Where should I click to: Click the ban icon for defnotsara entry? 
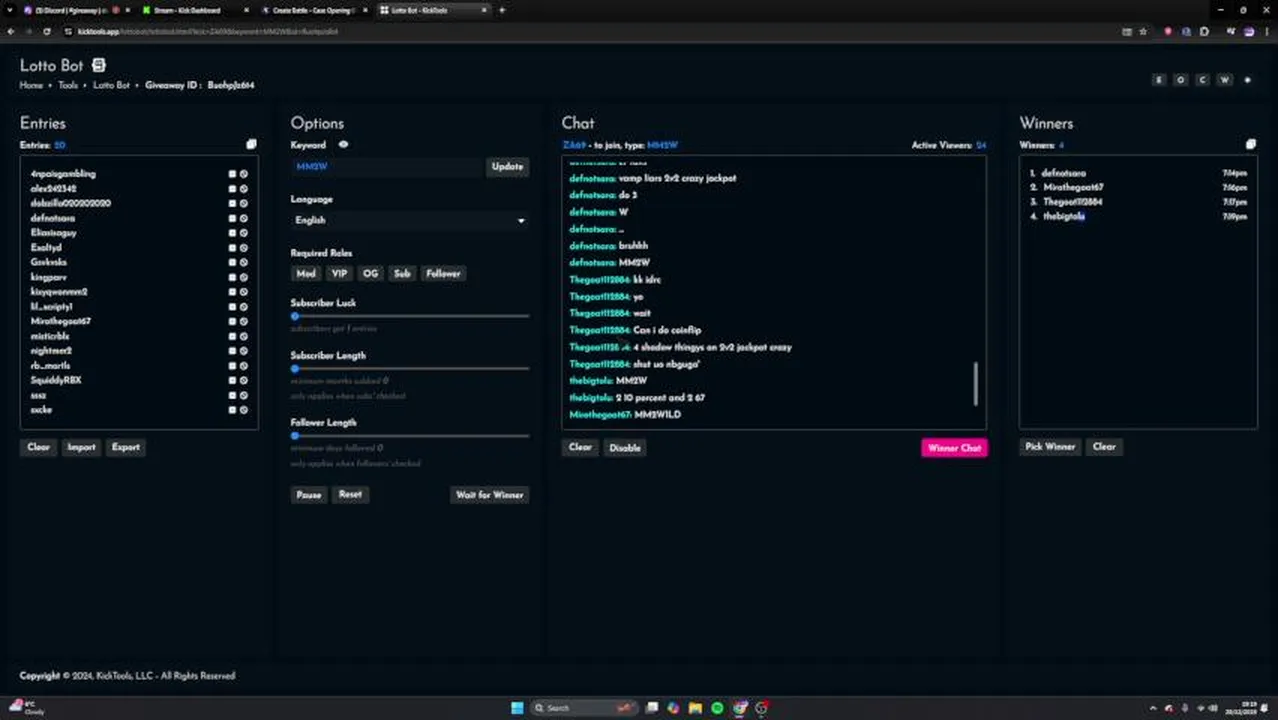[x=243, y=218]
